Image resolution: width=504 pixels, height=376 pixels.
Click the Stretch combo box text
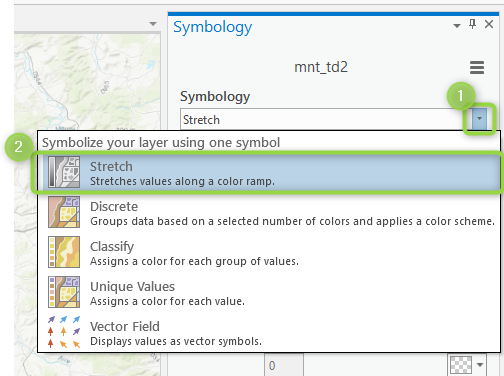coord(201,120)
